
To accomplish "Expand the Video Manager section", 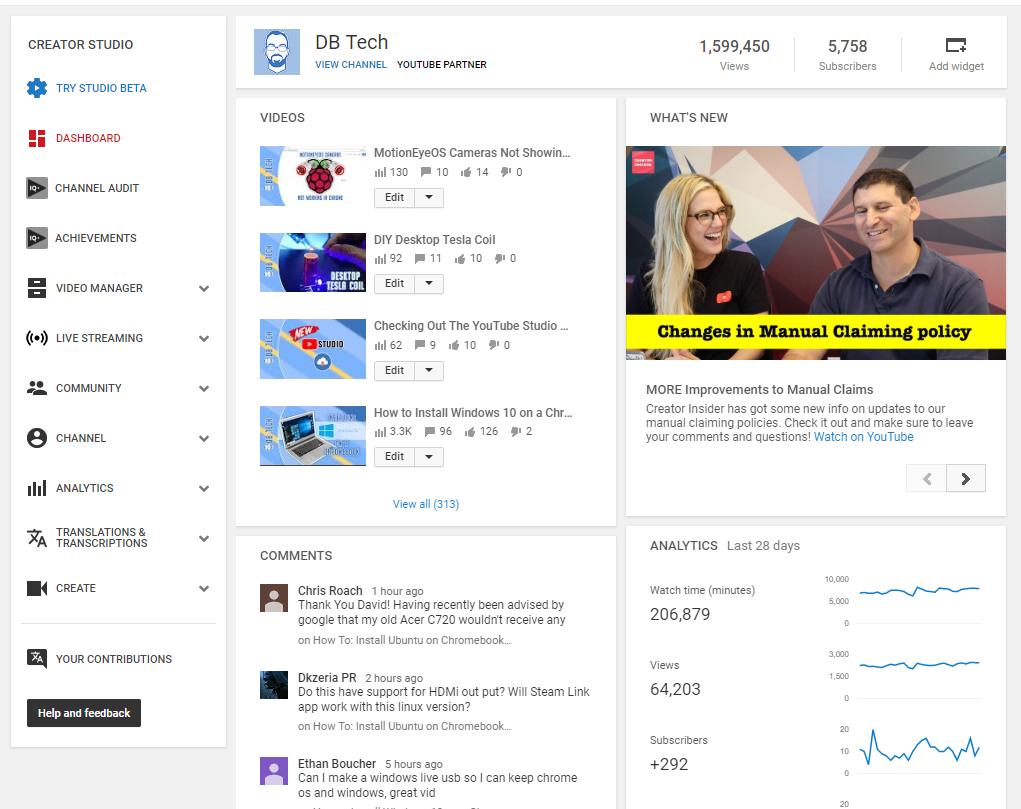I will coord(204,289).
